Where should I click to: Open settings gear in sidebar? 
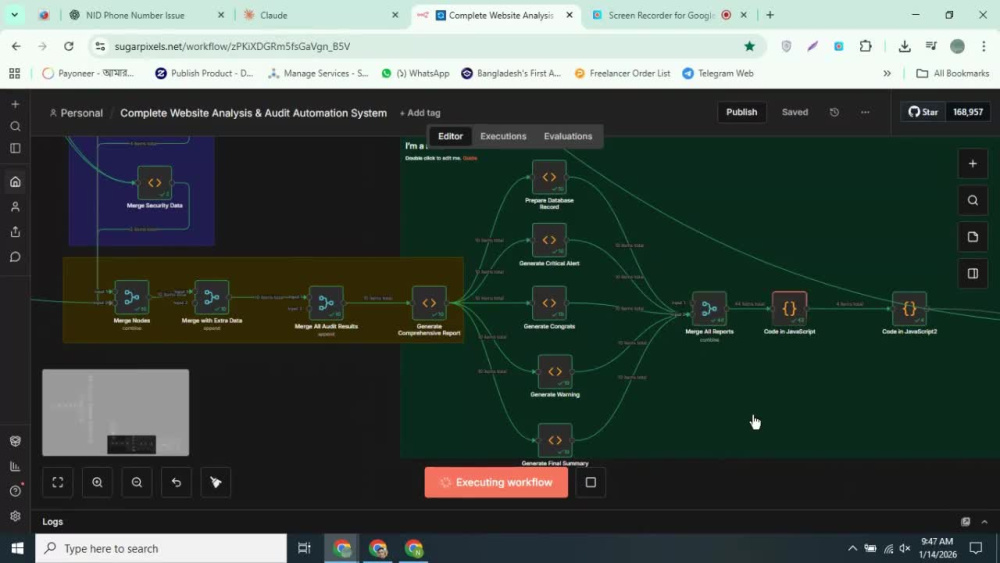click(x=15, y=516)
